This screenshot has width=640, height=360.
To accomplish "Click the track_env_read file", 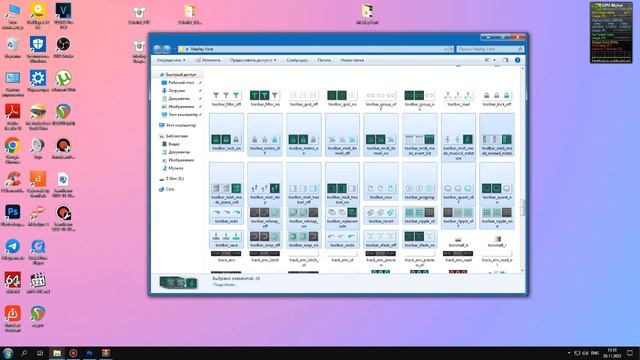I will tap(458, 256).
